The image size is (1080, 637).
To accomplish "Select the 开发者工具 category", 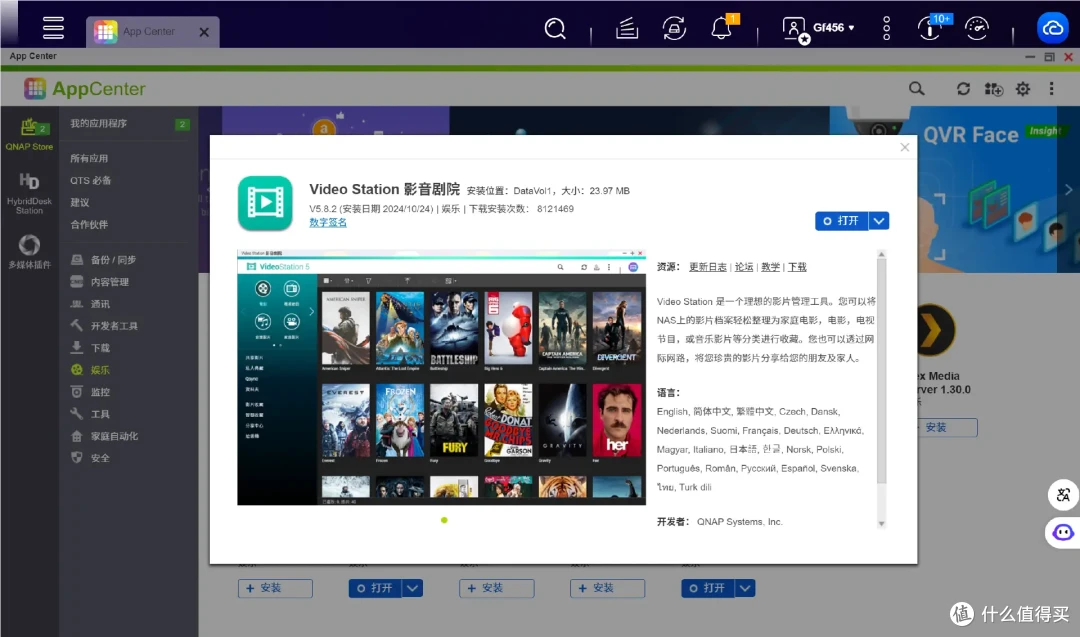I will 104,326.
